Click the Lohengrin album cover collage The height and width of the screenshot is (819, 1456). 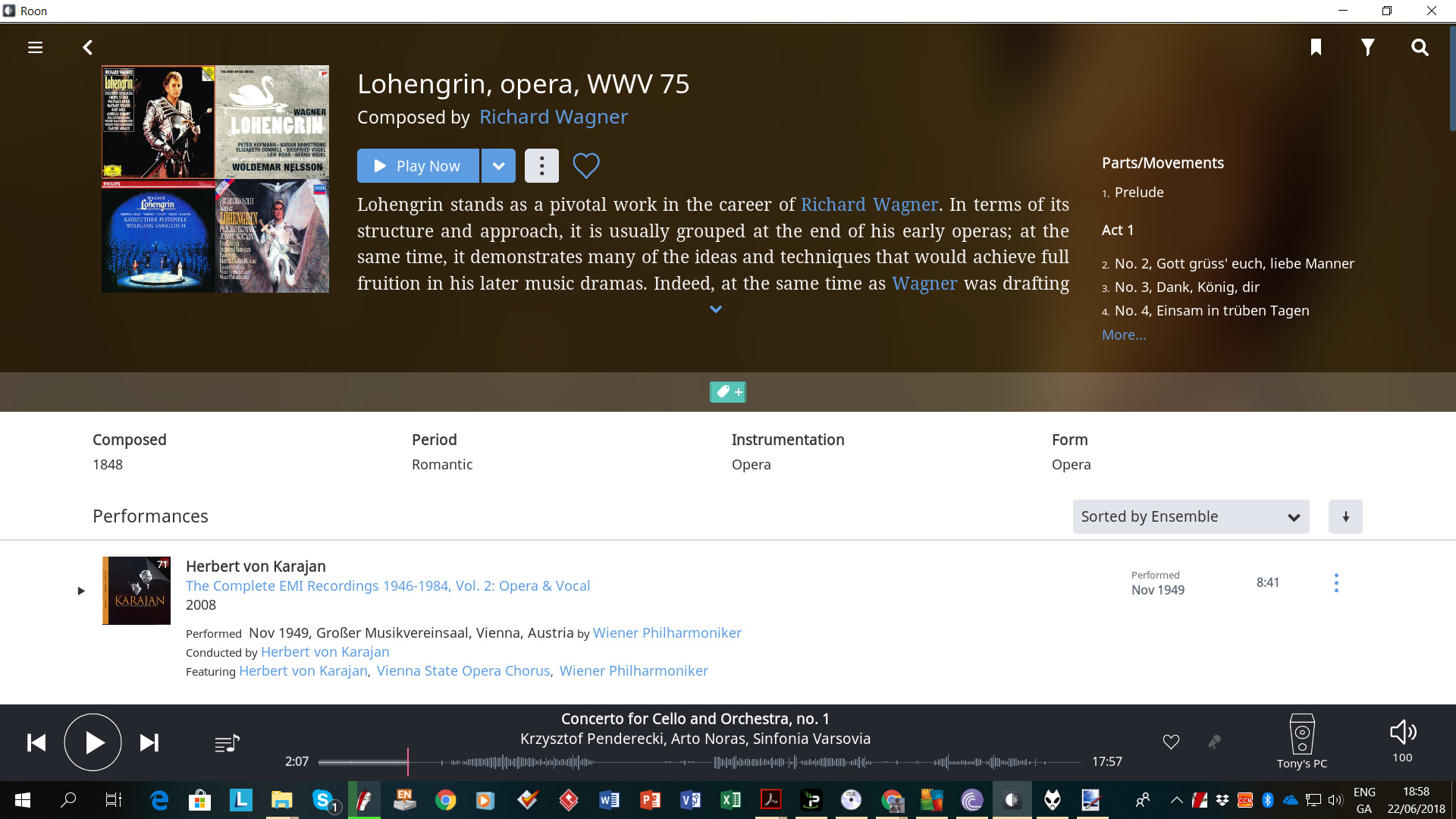pos(215,179)
